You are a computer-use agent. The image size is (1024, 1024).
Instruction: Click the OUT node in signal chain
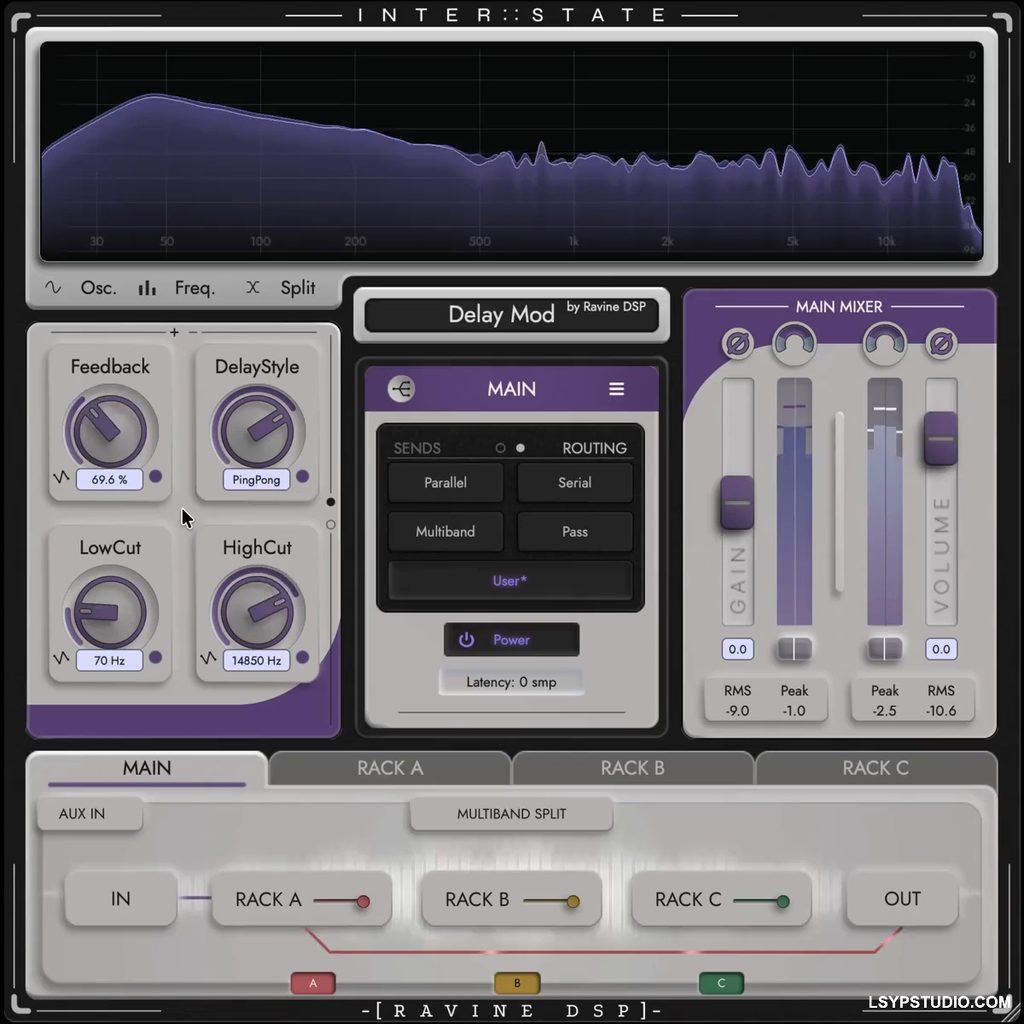pyautogui.click(x=903, y=899)
